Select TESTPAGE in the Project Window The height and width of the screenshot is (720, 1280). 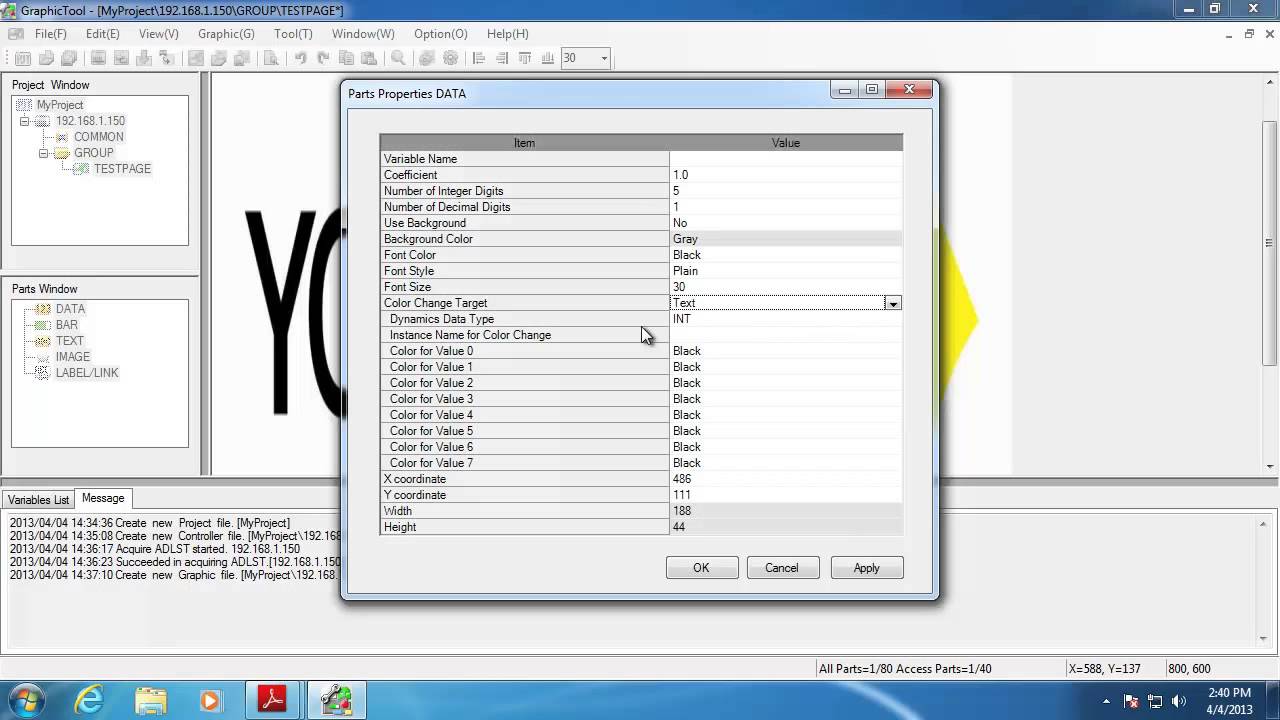pyautogui.click(x=122, y=169)
